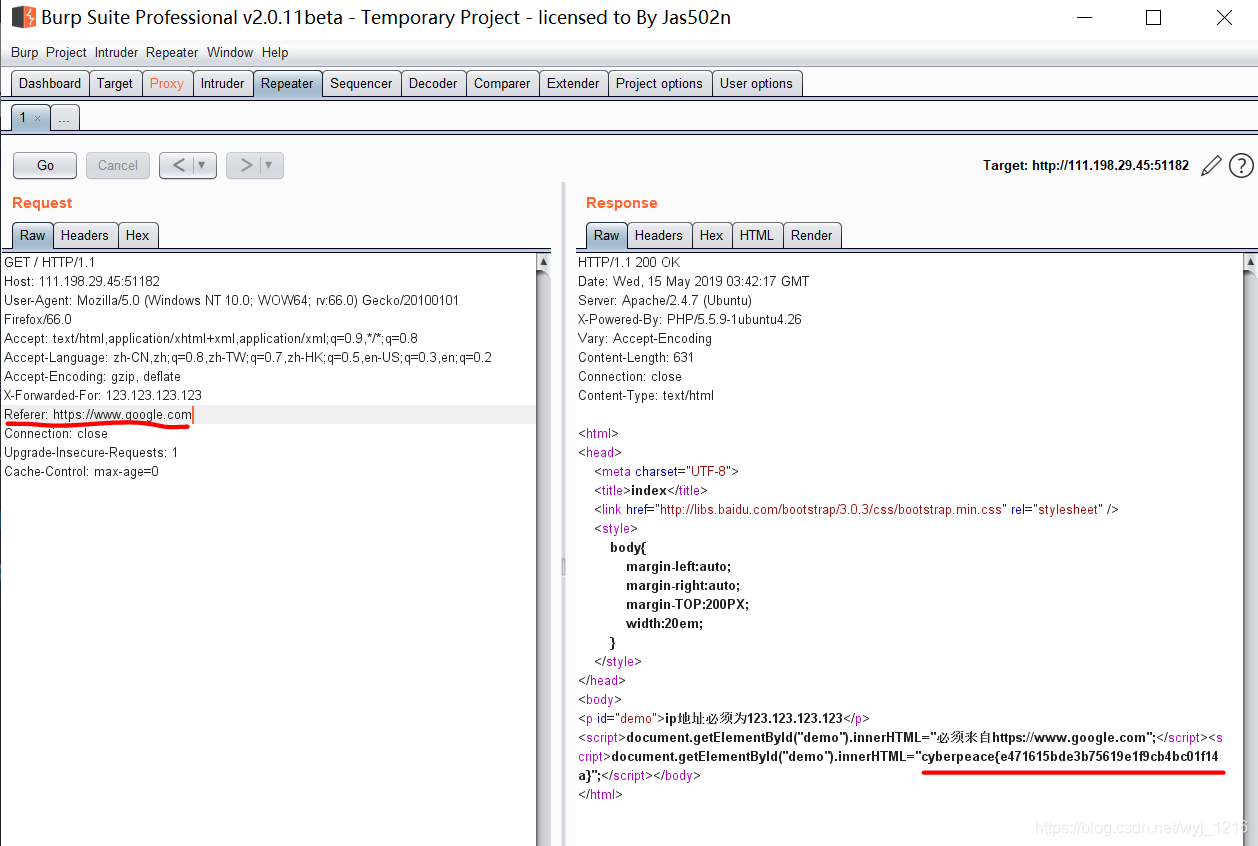Click the Upgrade-Insecure-Requests header line

(91, 452)
